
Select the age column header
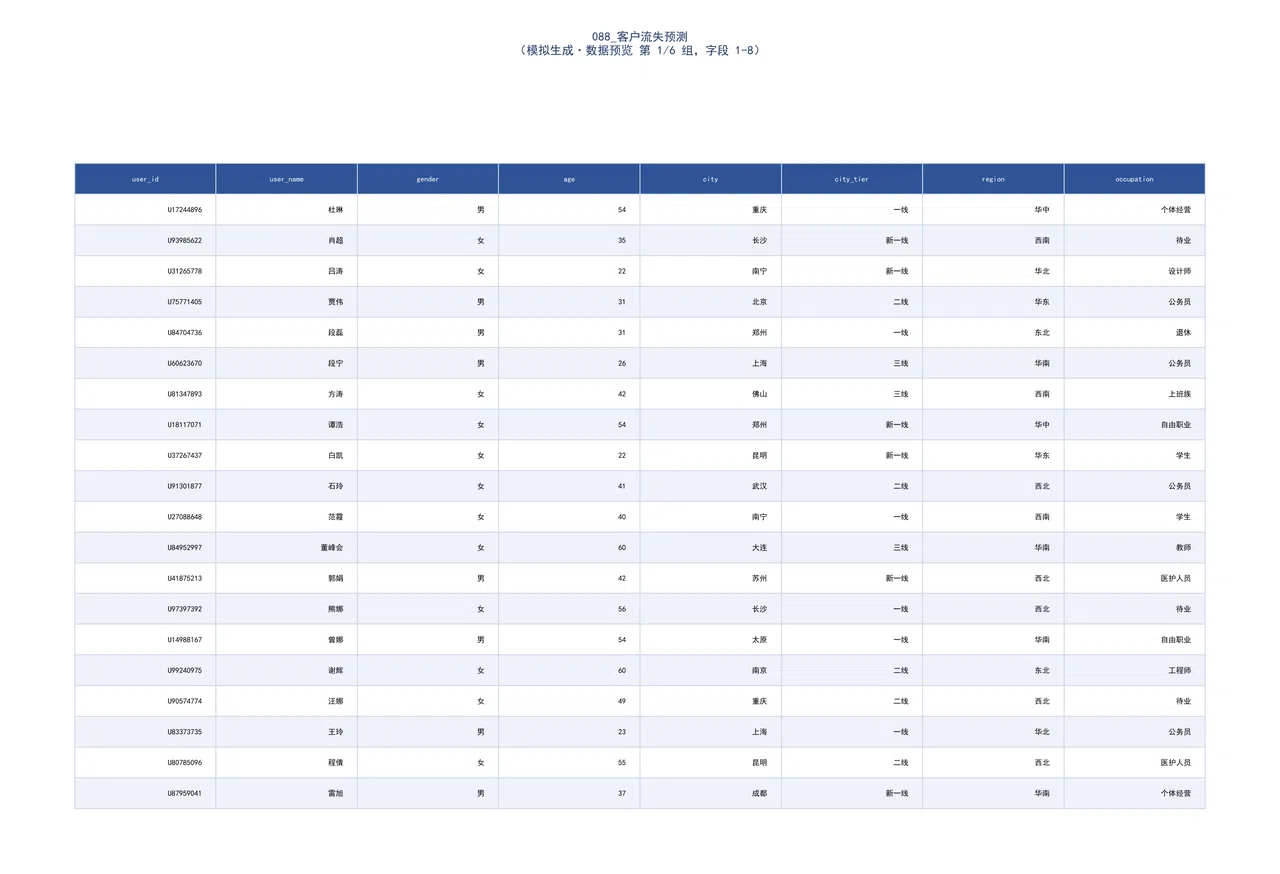569,179
